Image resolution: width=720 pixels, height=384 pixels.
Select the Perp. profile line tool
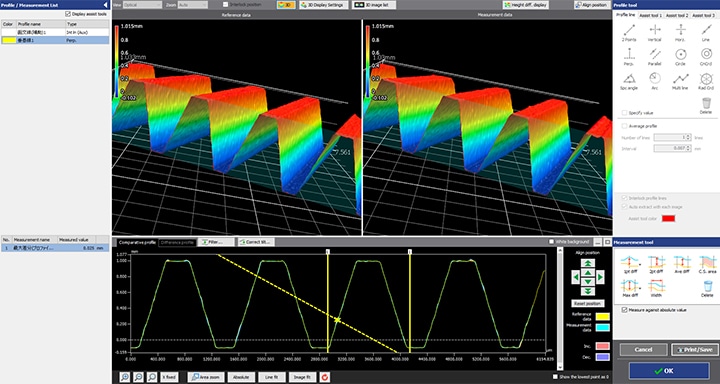coord(629,57)
